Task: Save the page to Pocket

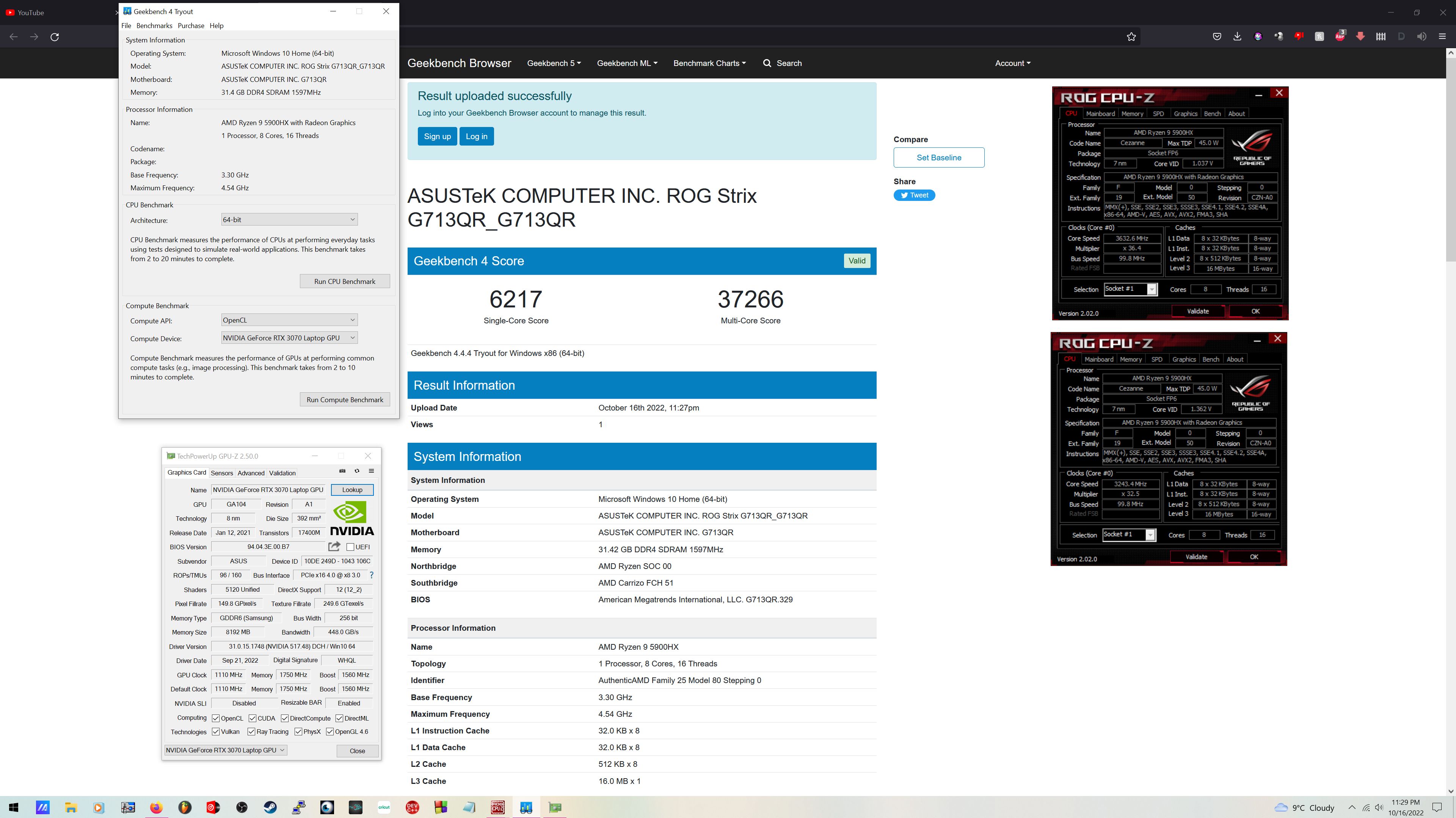Action: 1217,37
